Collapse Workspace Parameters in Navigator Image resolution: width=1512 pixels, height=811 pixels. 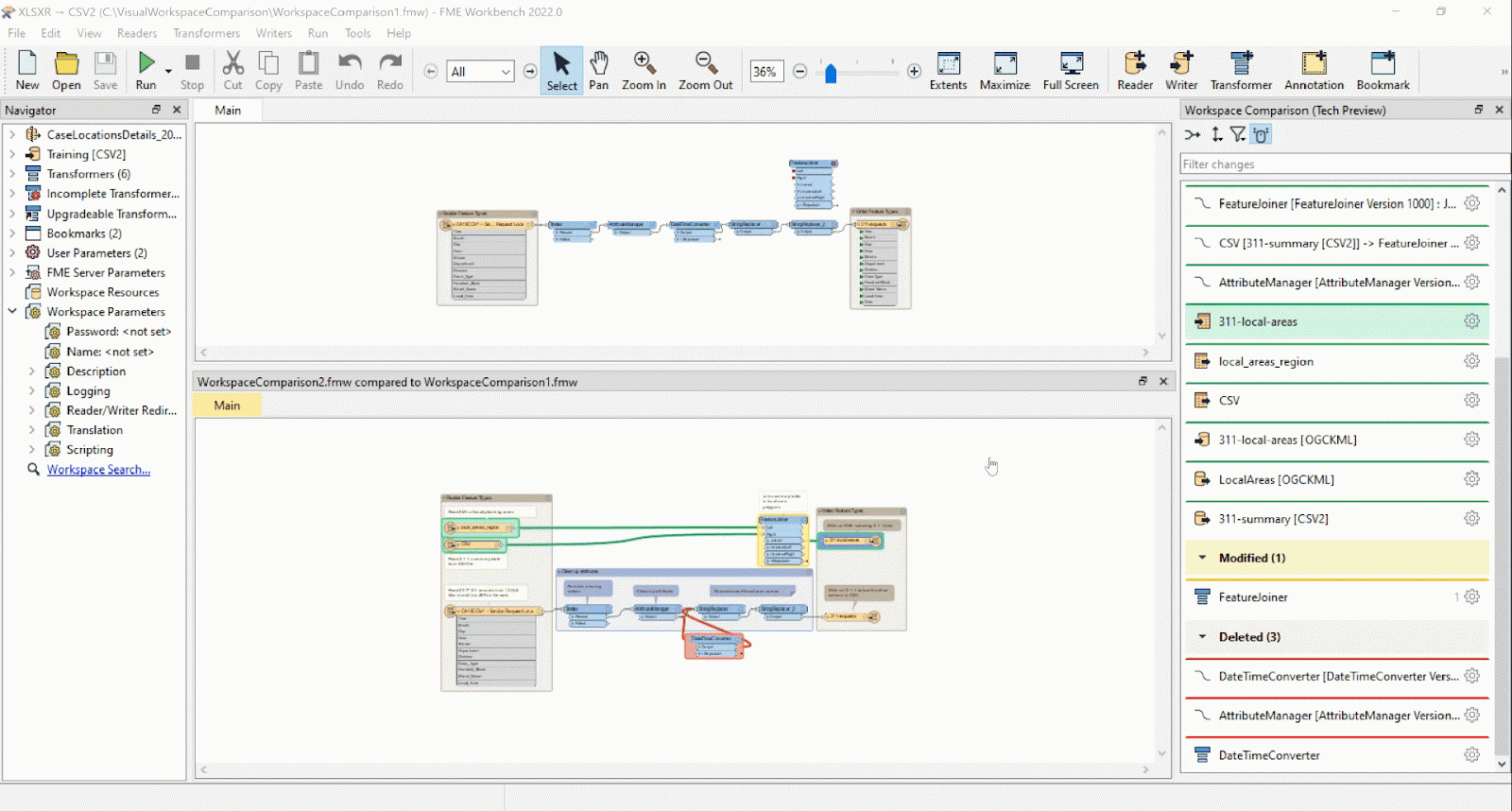(12, 312)
